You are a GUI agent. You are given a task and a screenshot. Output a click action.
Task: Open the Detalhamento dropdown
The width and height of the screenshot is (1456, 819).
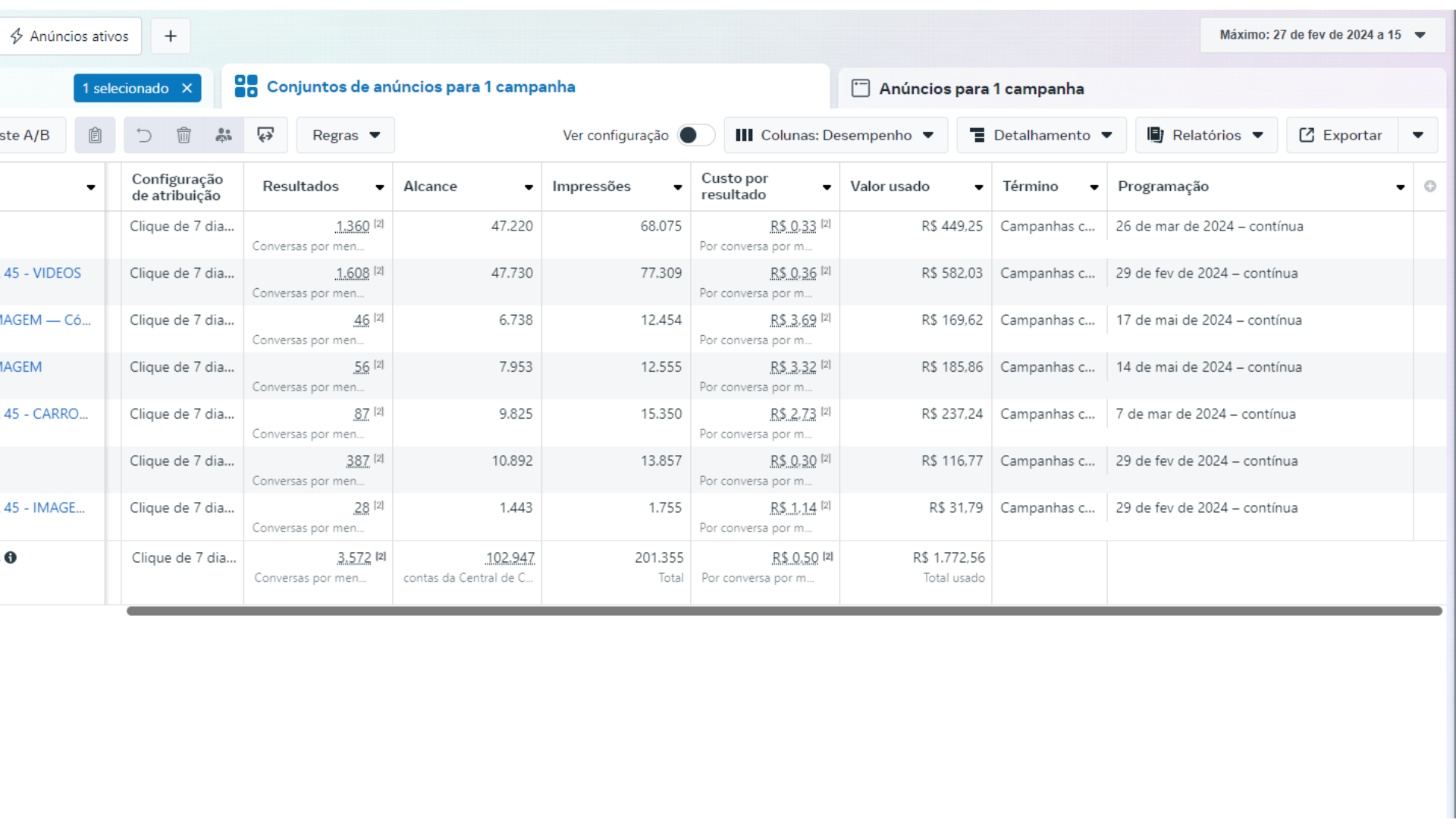[1041, 135]
